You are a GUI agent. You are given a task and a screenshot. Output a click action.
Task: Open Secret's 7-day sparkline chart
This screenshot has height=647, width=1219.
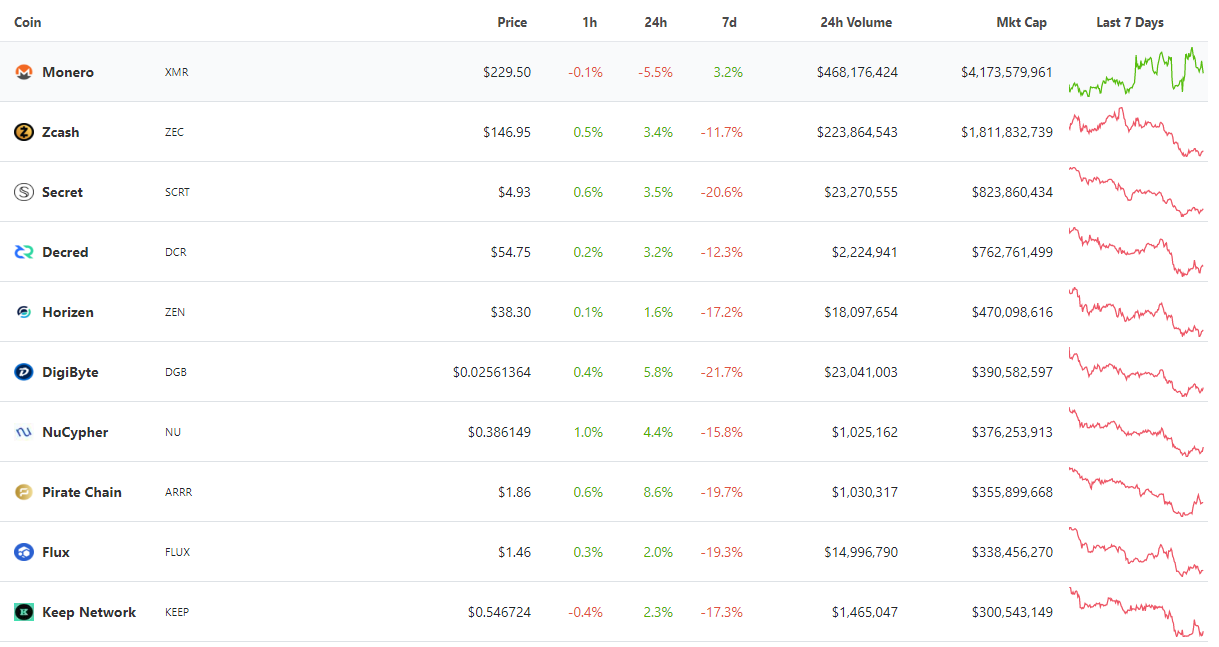pyautogui.click(x=1136, y=192)
